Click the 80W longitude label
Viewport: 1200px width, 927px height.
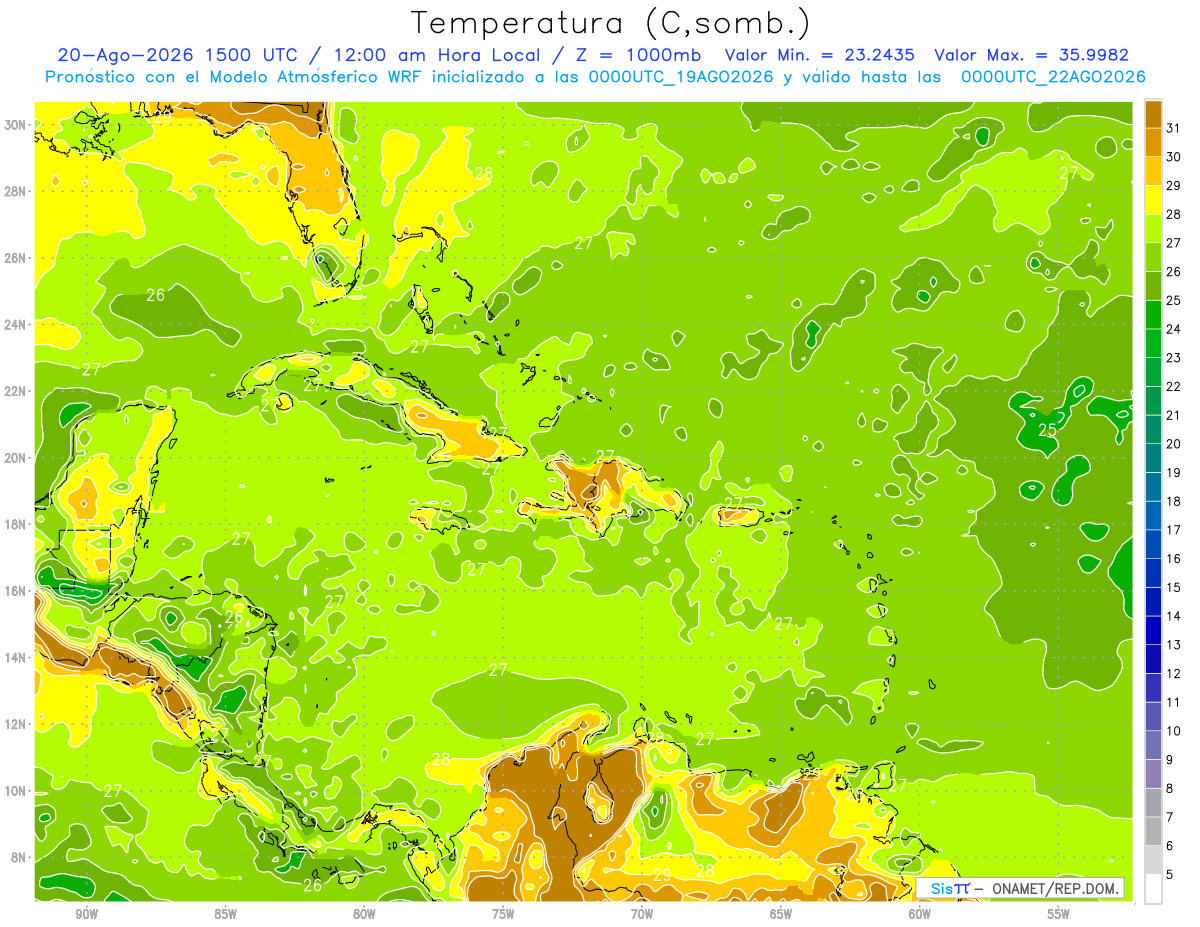364,914
